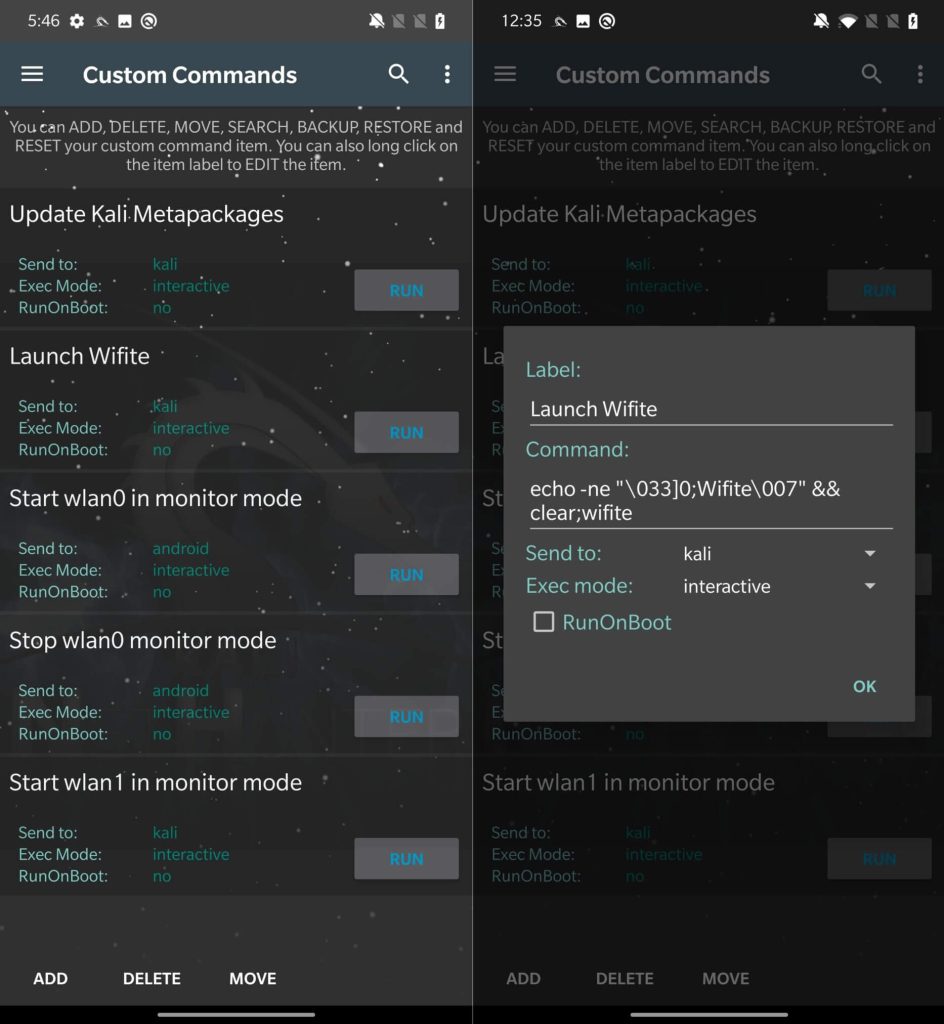Tap DELETE in the bottom action bar
The image size is (944, 1024).
[151, 978]
